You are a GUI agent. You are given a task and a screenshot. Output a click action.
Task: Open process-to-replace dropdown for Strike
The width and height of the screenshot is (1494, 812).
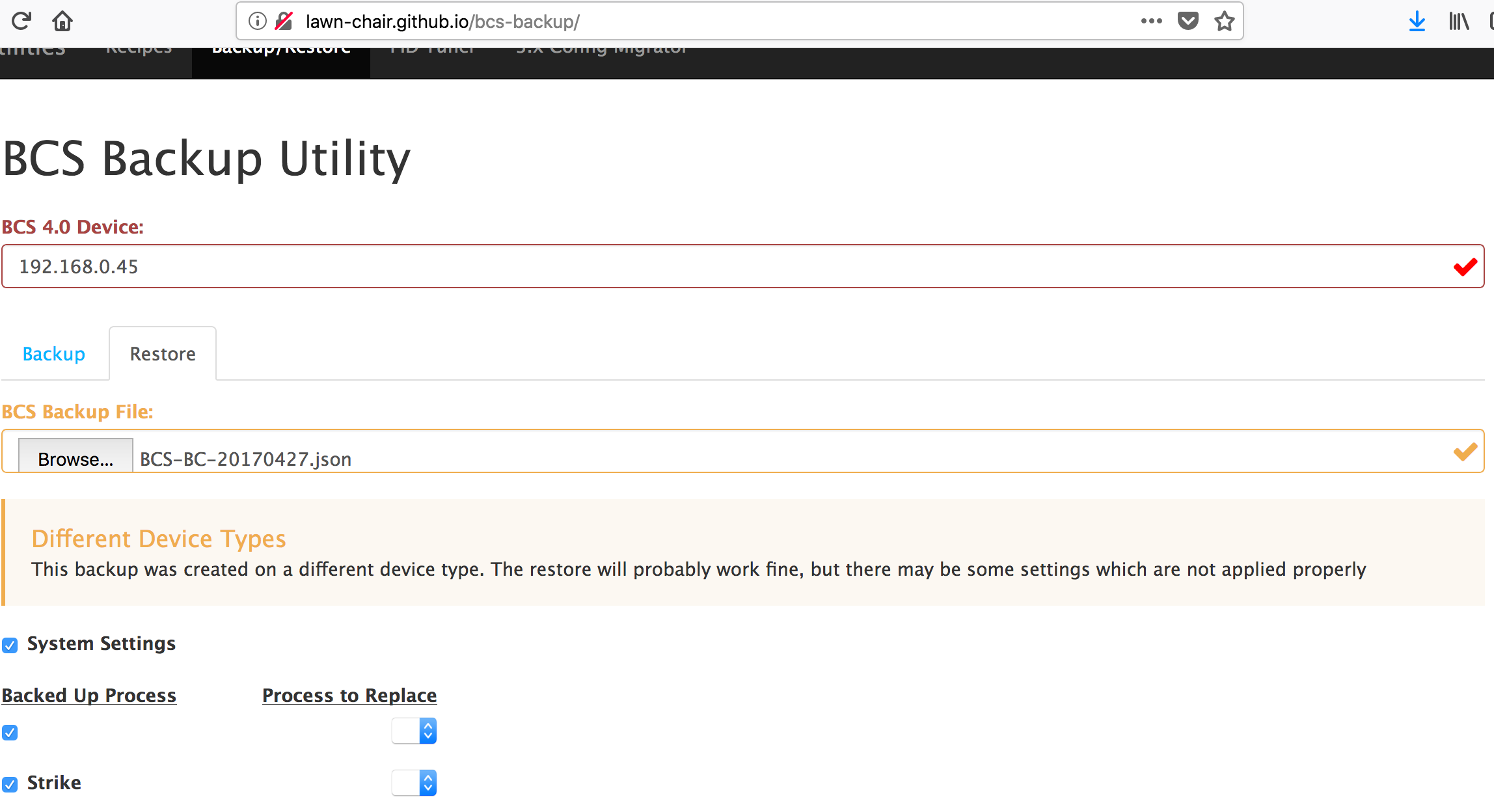[414, 783]
